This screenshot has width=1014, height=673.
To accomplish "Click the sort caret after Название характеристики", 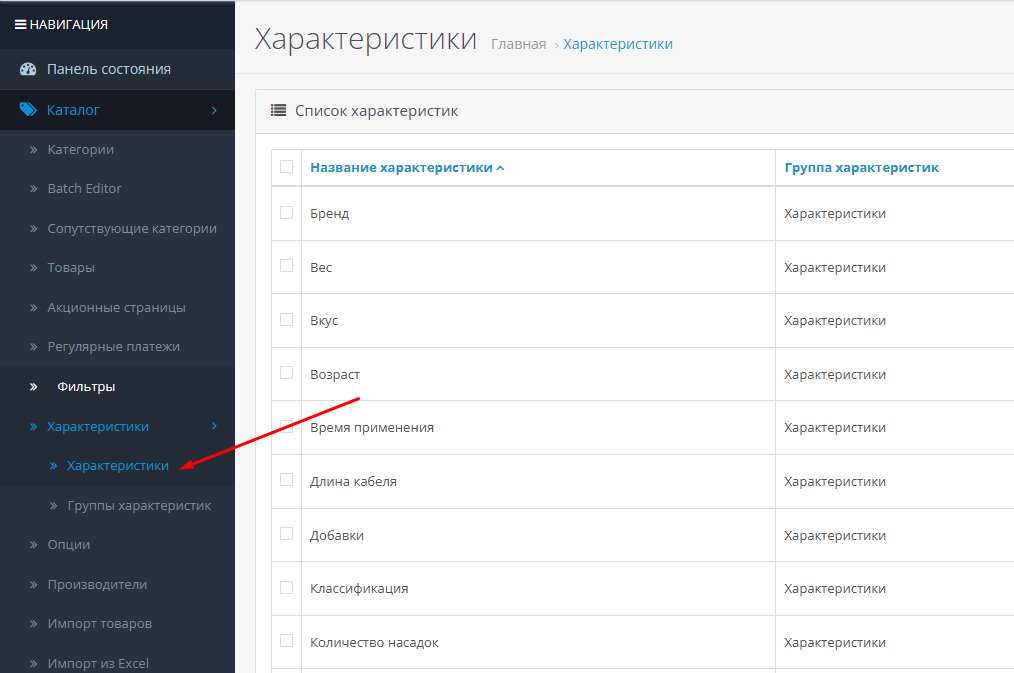I will point(500,168).
